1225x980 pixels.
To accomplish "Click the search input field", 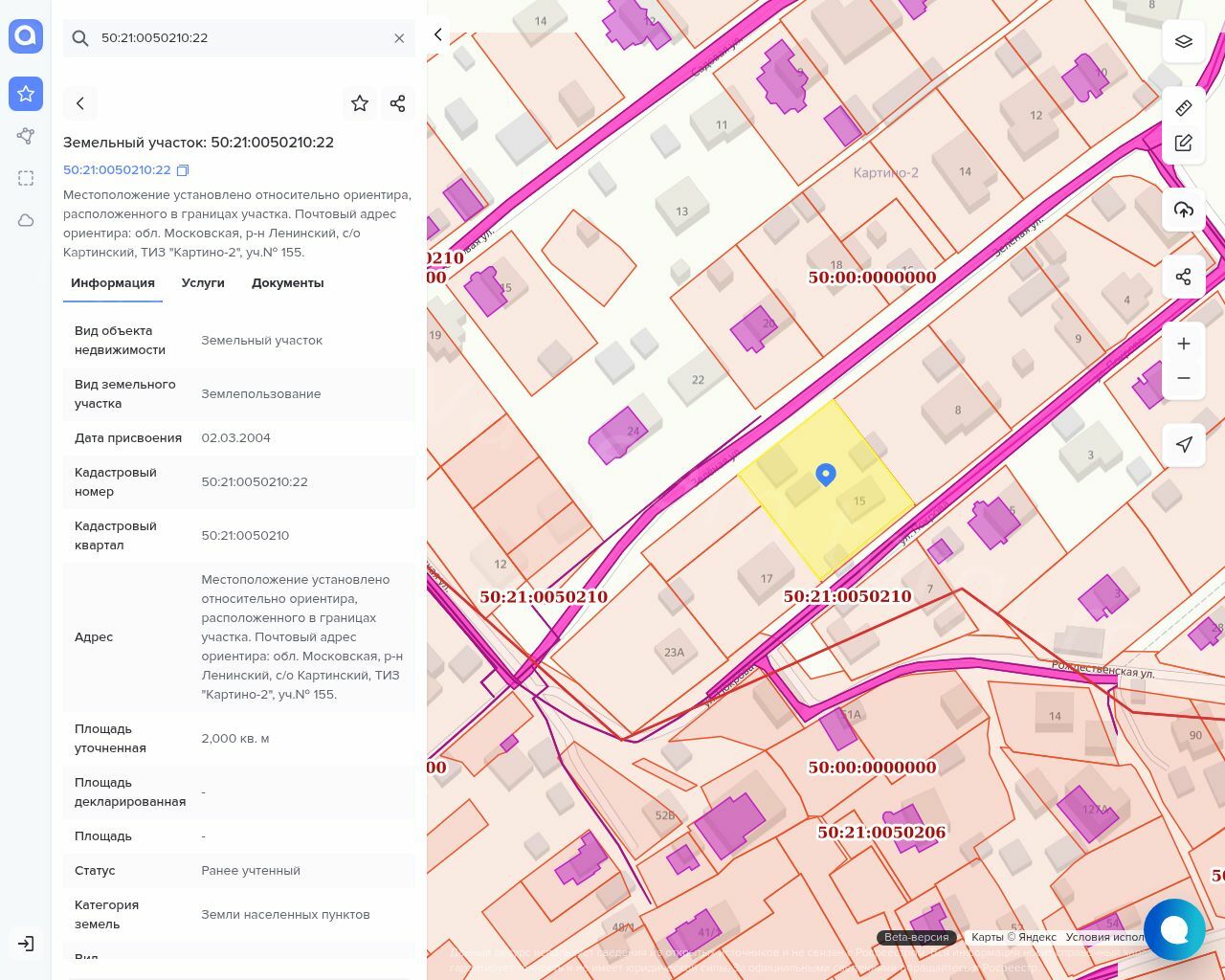I will [239, 38].
